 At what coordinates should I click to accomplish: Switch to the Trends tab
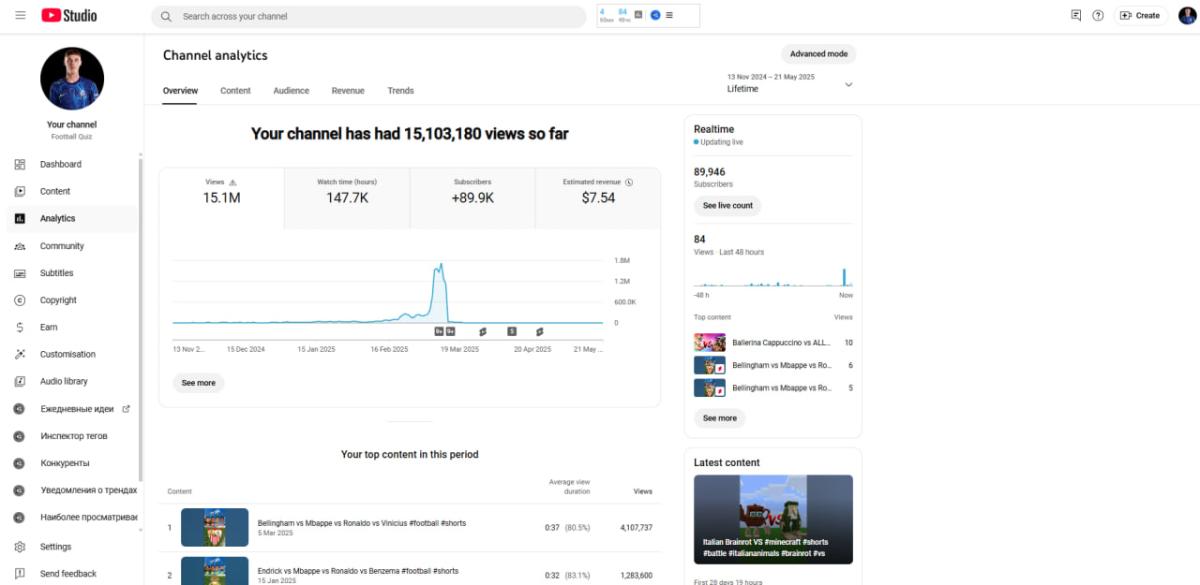coord(401,91)
